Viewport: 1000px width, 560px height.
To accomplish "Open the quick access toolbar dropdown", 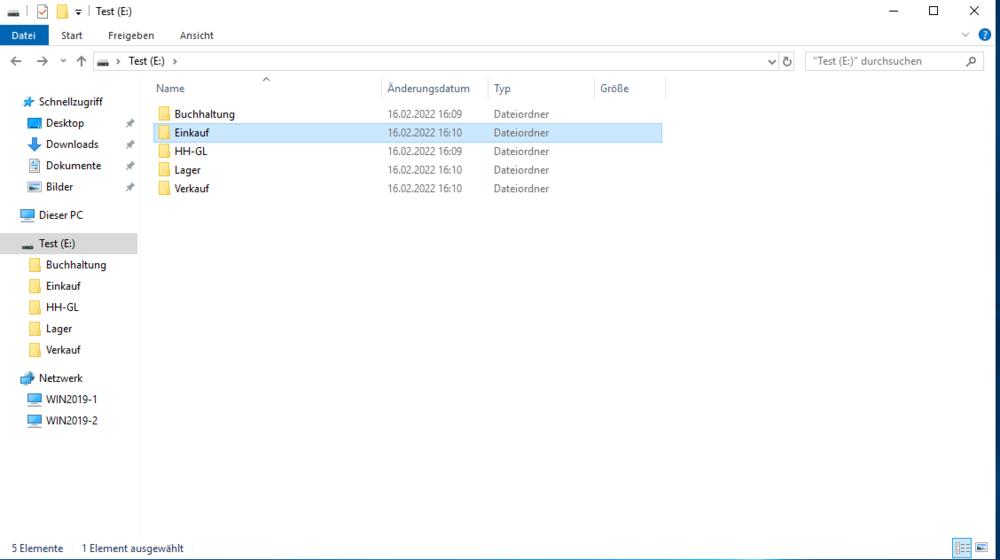I will (78, 12).
